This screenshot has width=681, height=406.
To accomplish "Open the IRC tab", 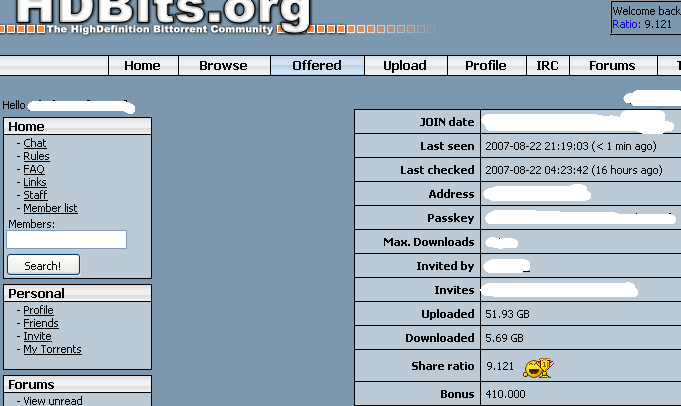I will point(547,66).
